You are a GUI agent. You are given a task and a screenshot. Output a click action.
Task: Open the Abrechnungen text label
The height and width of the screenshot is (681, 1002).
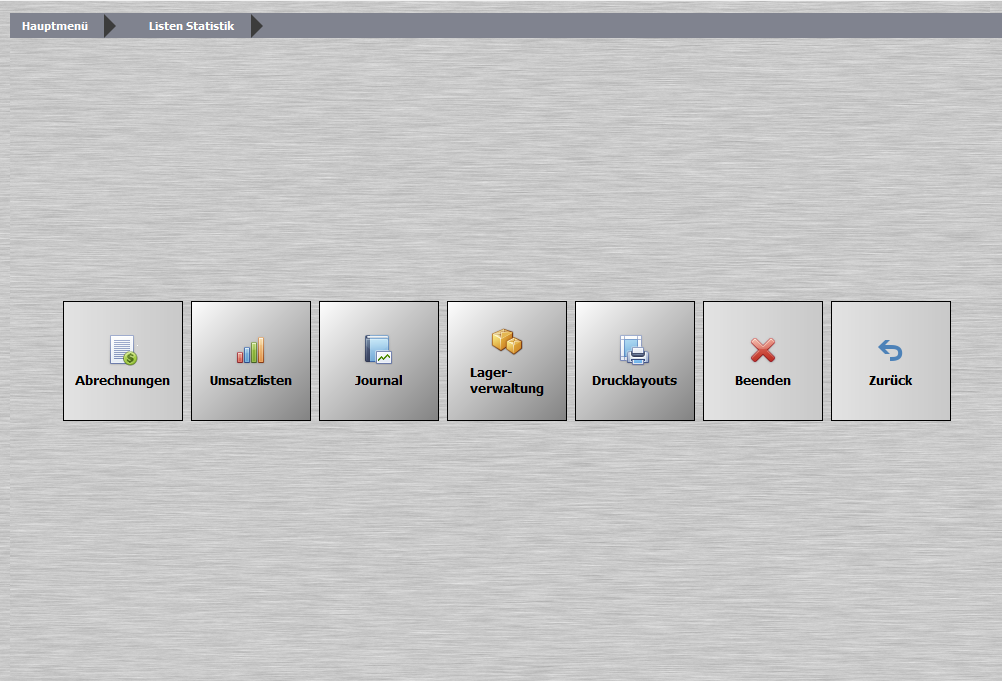(123, 381)
